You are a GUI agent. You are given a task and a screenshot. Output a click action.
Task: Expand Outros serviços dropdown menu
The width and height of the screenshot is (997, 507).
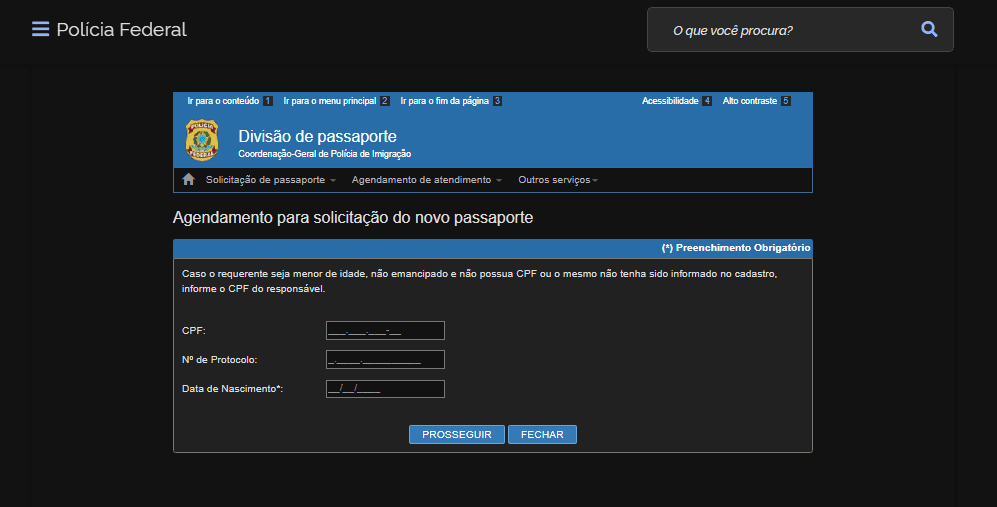click(557, 180)
